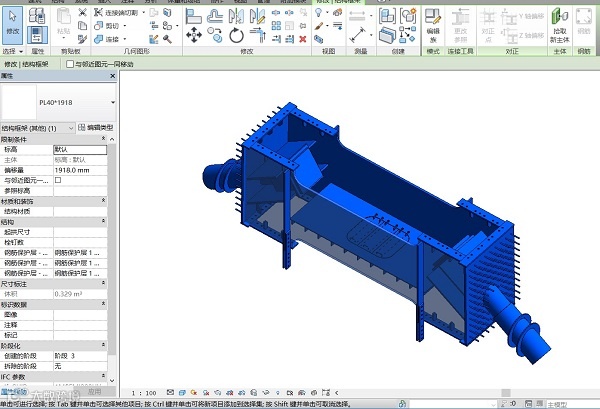Click Pick New Host (拾取新主体)
Image resolution: width=600 pixels, height=409 pixels.
[559, 26]
